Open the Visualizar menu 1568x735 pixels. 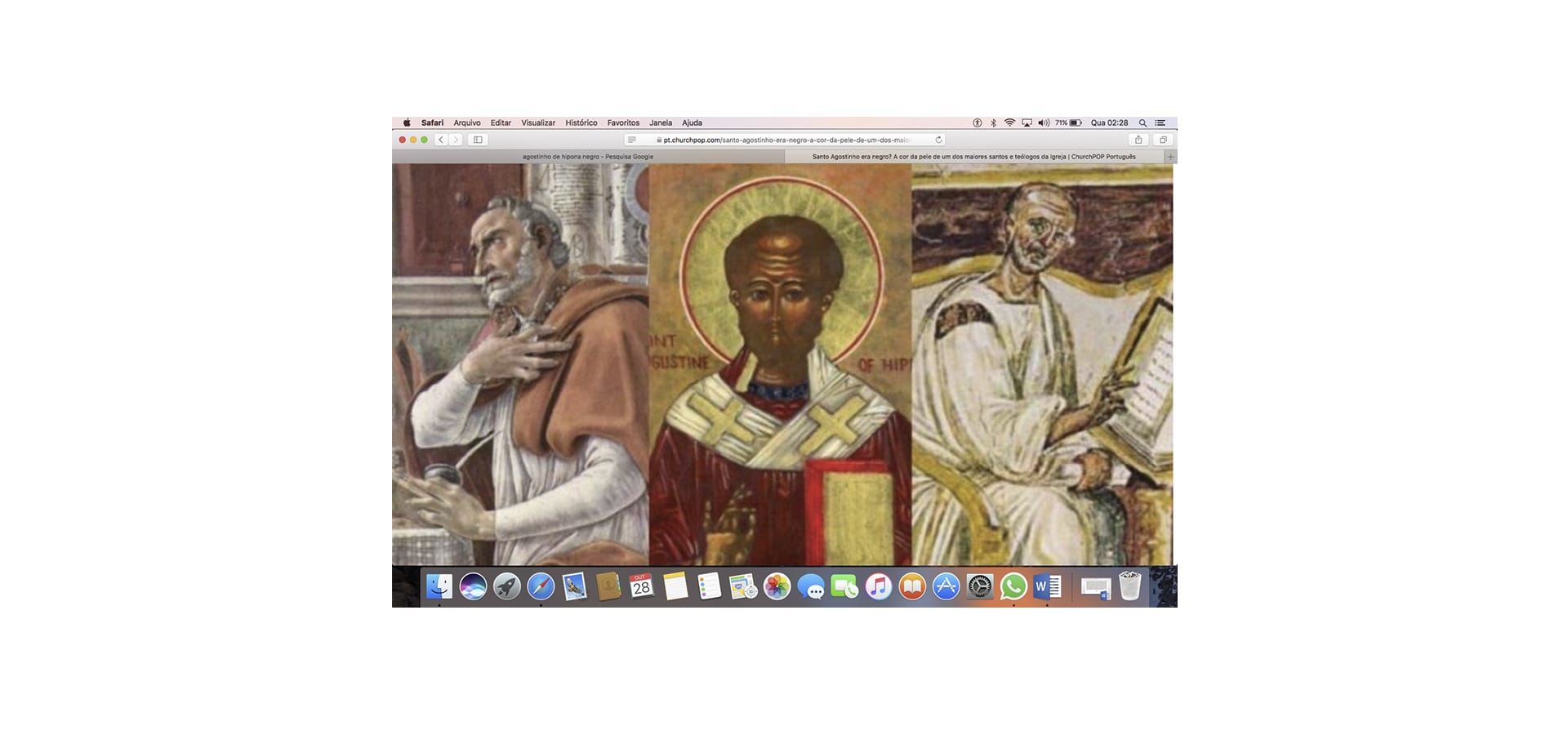pyautogui.click(x=538, y=122)
